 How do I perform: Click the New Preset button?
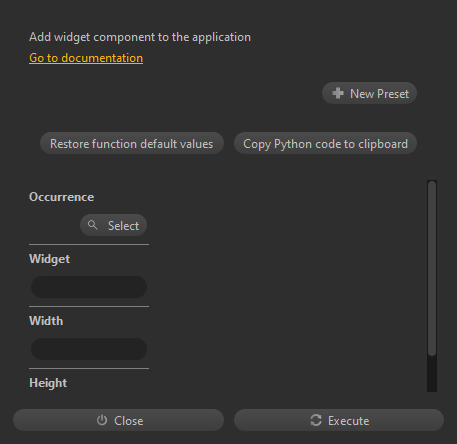coord(369,93)
